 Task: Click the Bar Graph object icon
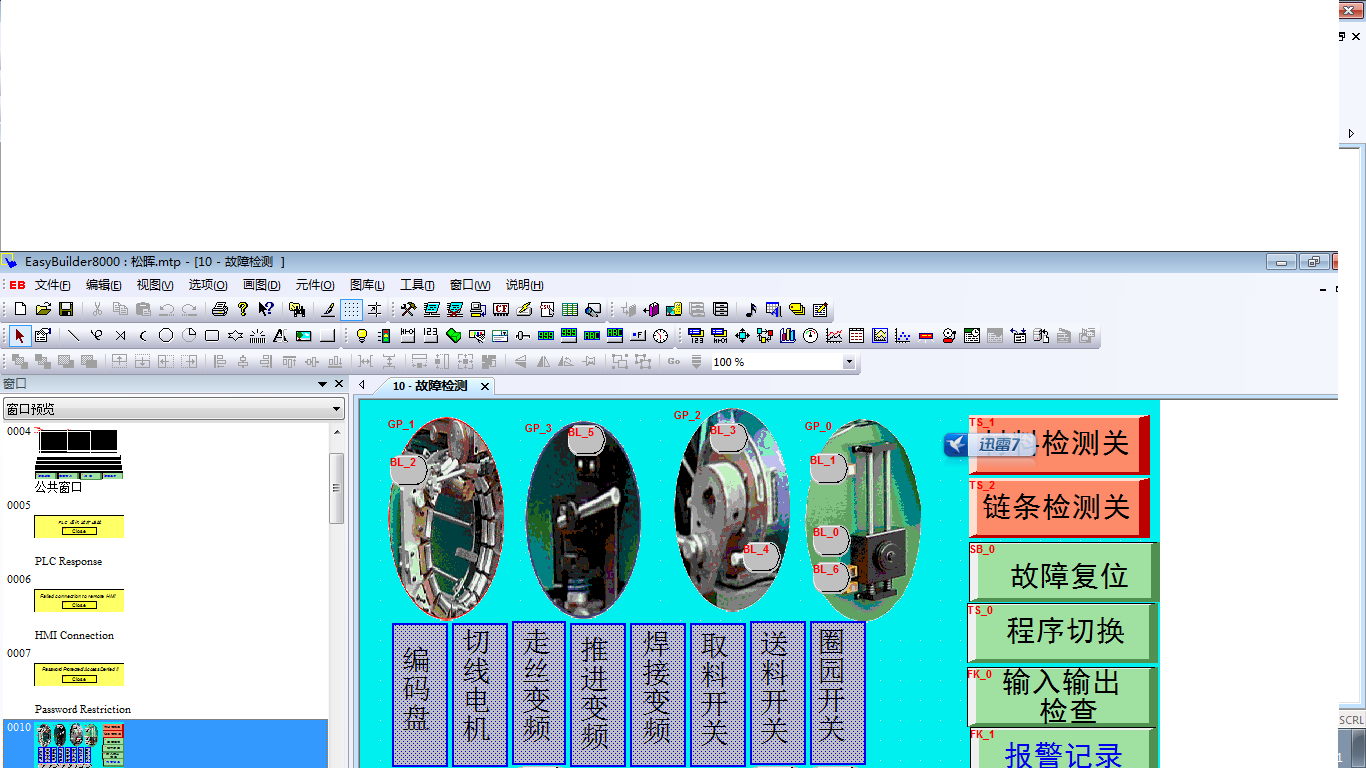(787, 336)
